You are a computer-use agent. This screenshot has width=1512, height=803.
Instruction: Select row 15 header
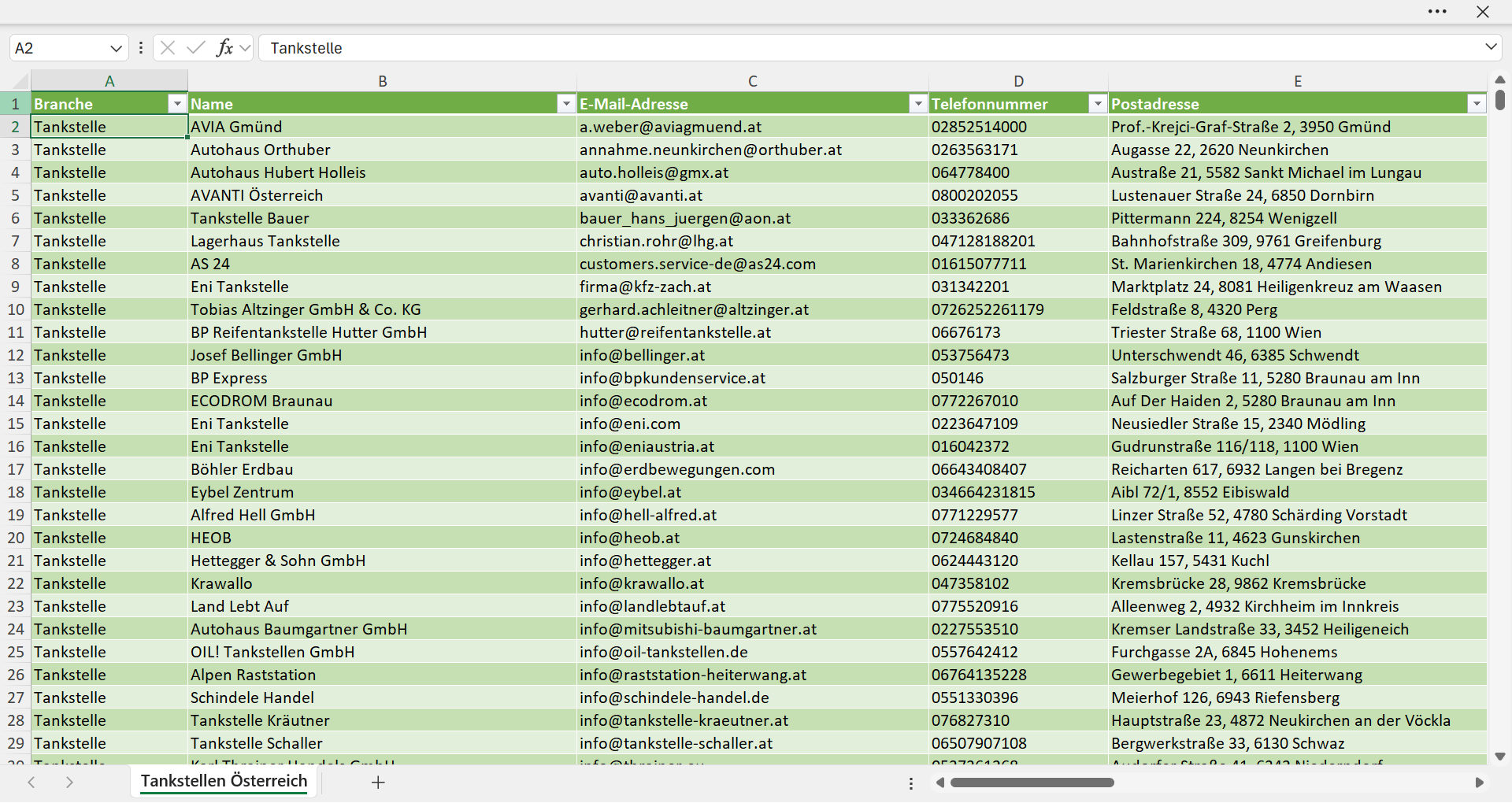click(x=16, y=424)
